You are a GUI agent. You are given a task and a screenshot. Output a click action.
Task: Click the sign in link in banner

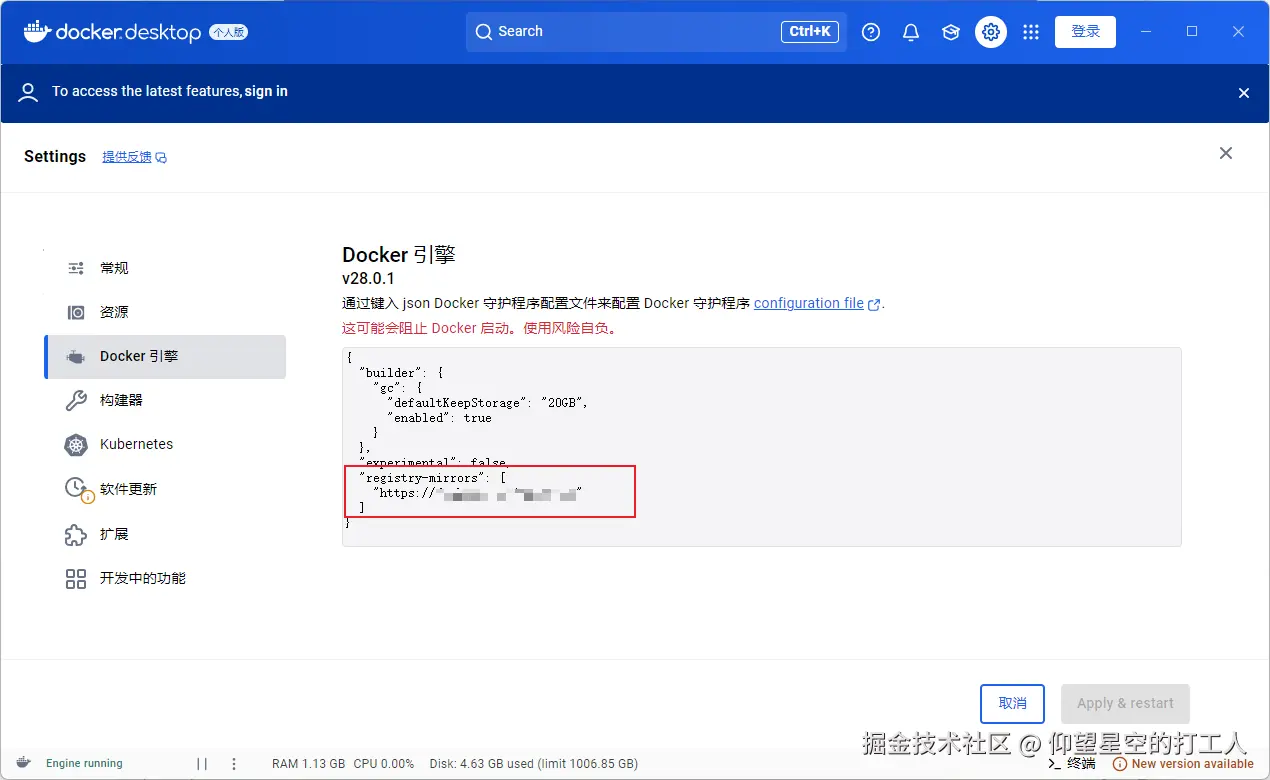(266, 91)
